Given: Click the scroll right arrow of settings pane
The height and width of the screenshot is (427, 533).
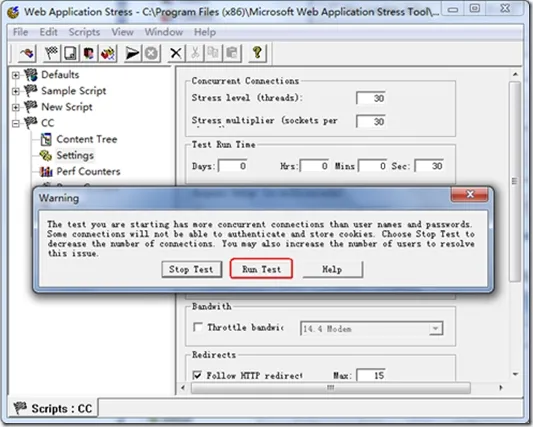Looking at the screenshot, I should pyautogui.click(x=501, y=388).
